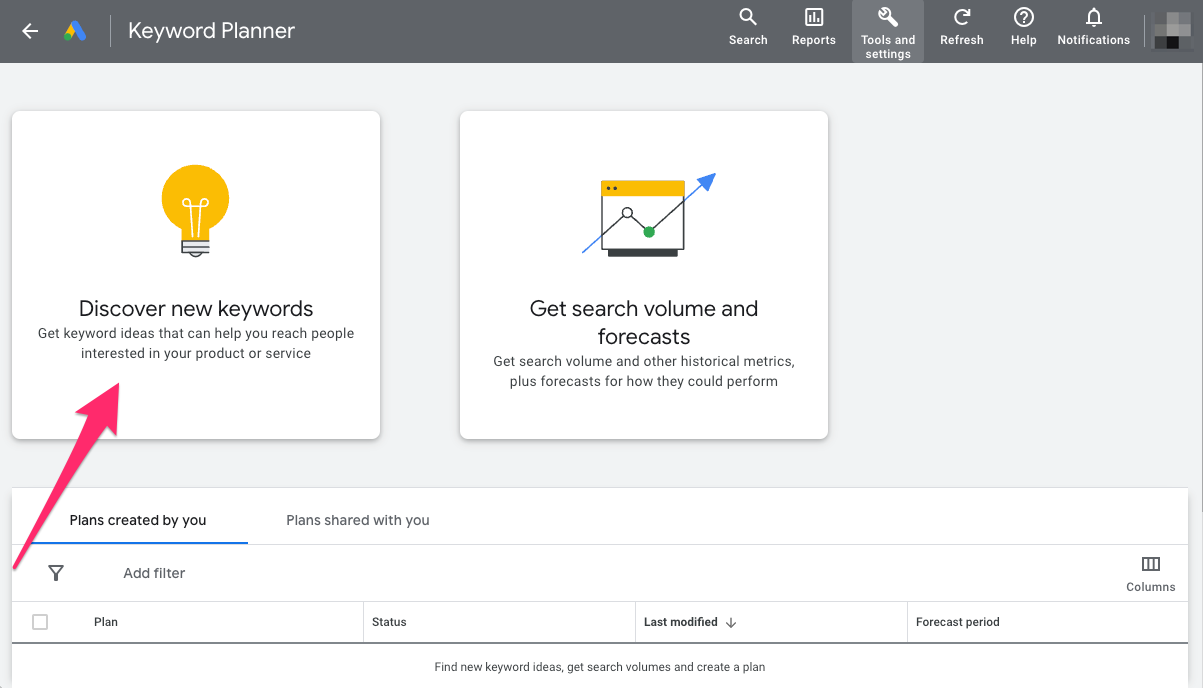The height and width of the screenshot is (688, 1203).
Task: Click the lightbulb icon for new keywords
Action: [x=196, y=211]
